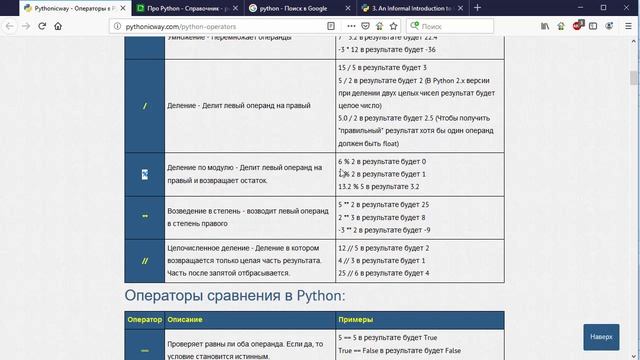Click text '5.0 / 2 в результате будет 2.5'
The image size is (640, 360).
coord(385,118)
